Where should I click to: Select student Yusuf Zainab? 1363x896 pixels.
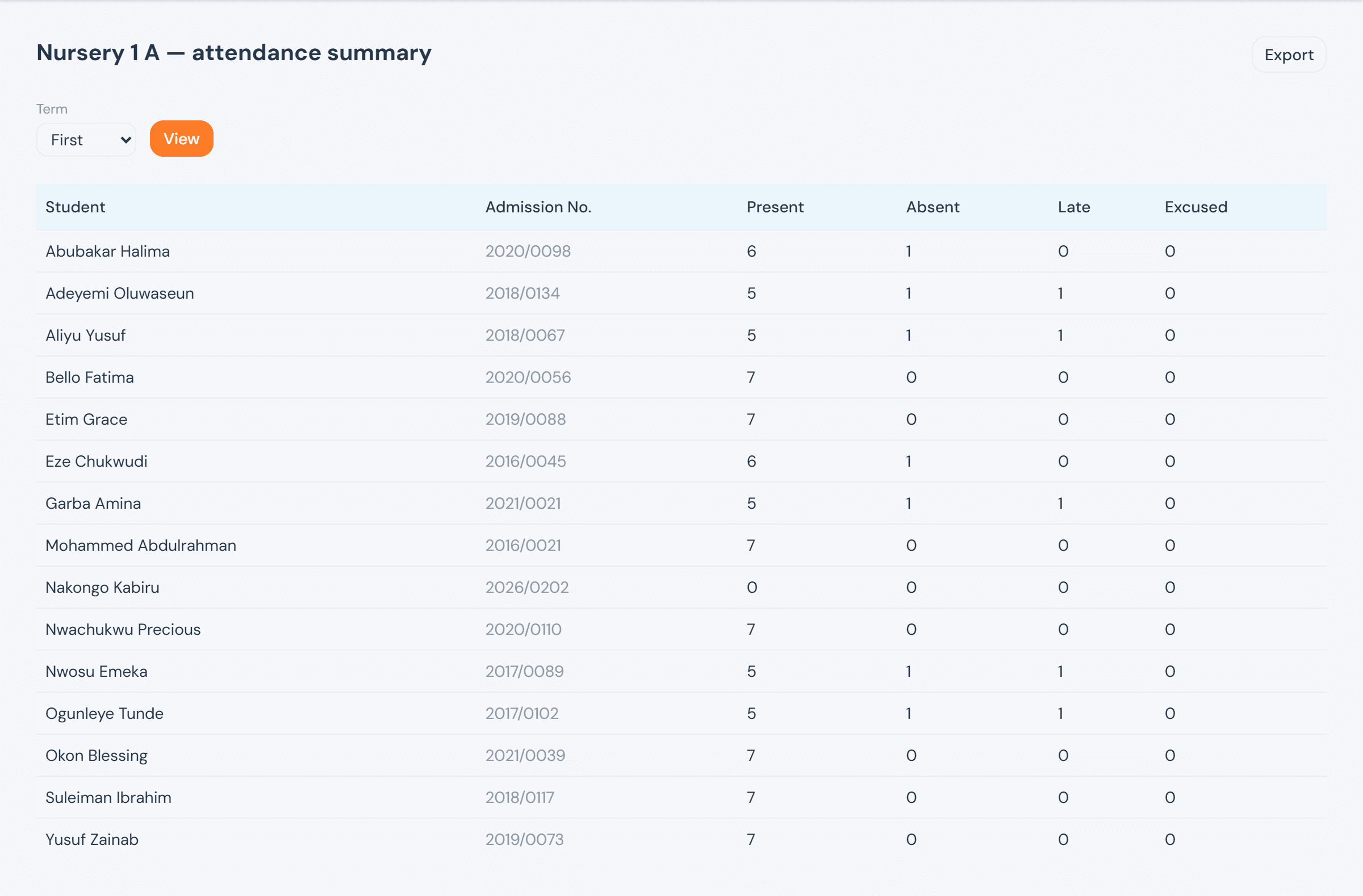tap(92, 839)
